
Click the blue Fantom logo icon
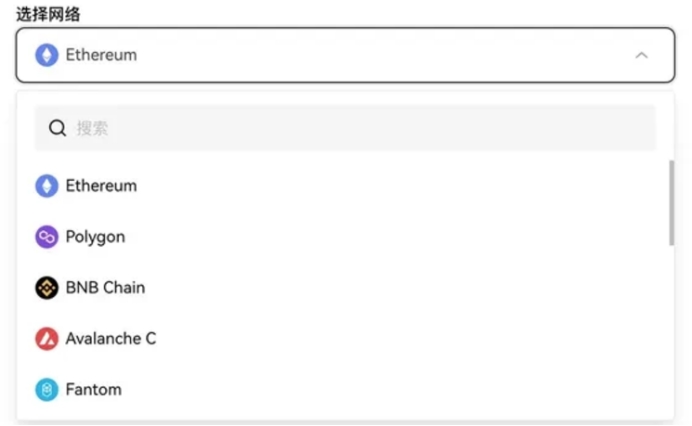point(47,390)
